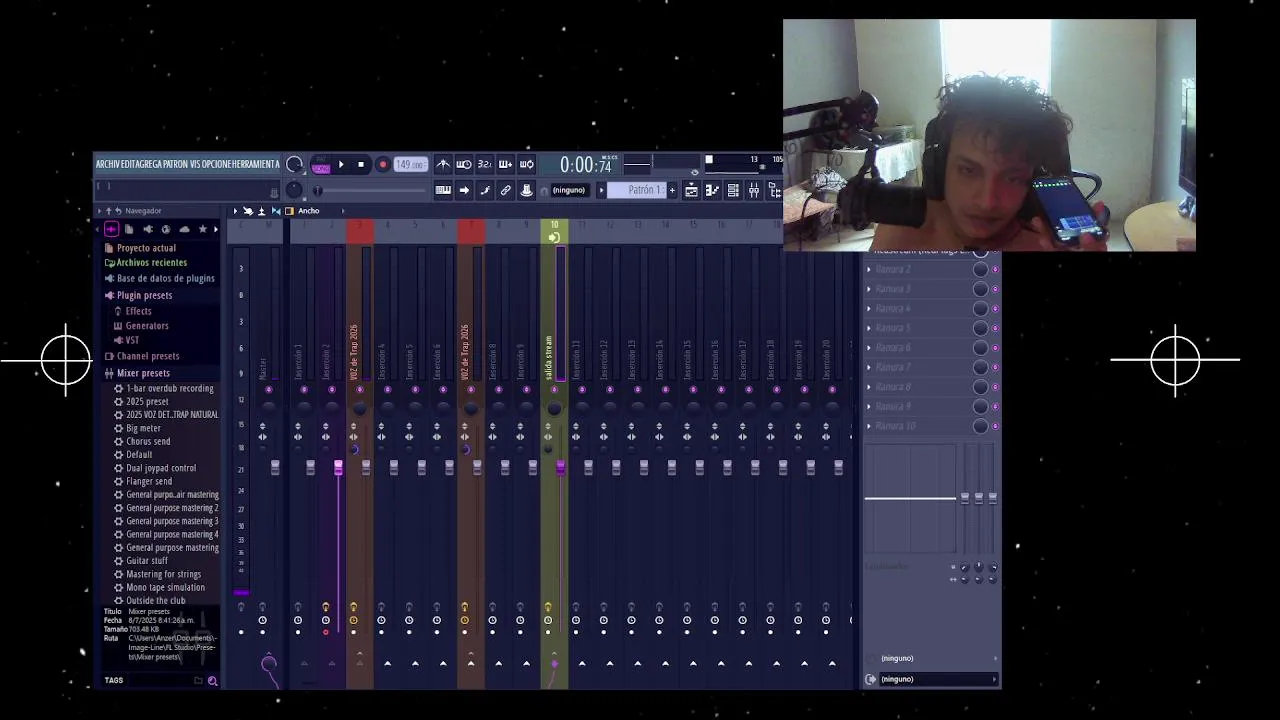The image size is (1280, 720).
Task: Click the stamp/render icon in toolbar
Action: coord(527,190)
